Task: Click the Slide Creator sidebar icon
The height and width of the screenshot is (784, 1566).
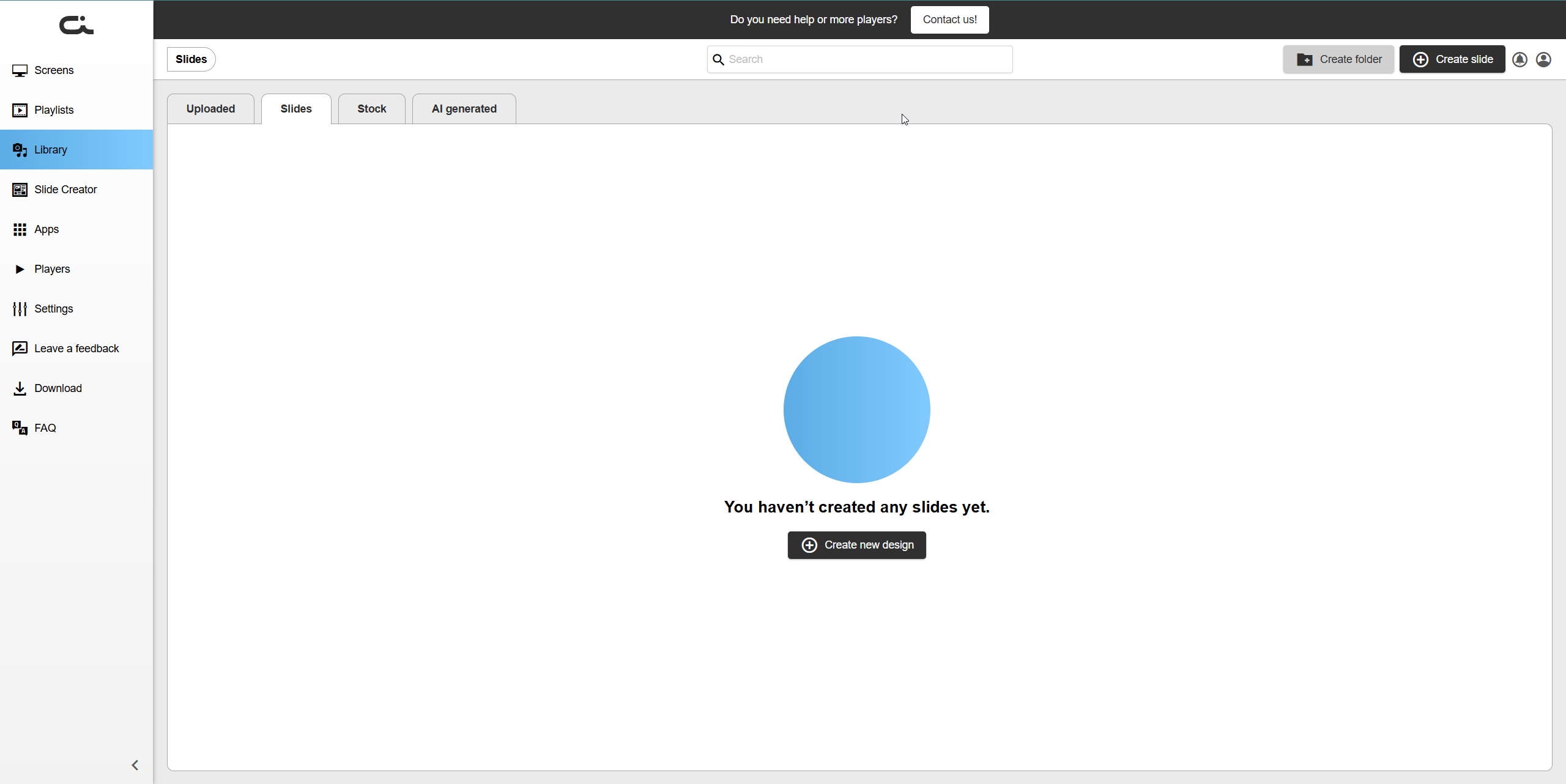Action: tap(20, 190)
